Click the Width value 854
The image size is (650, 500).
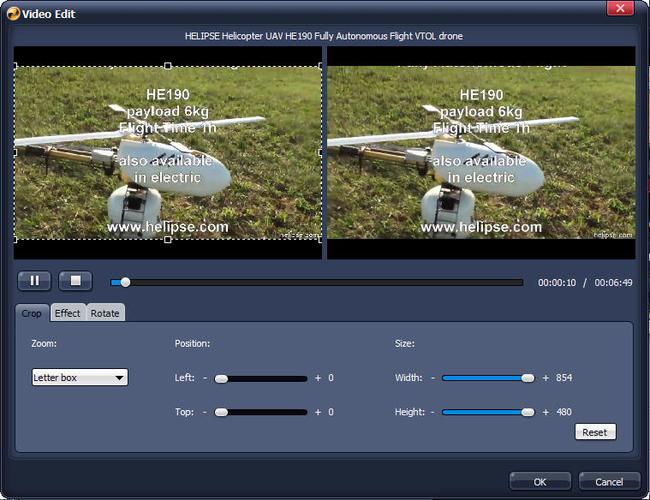[x=564, y=378]
